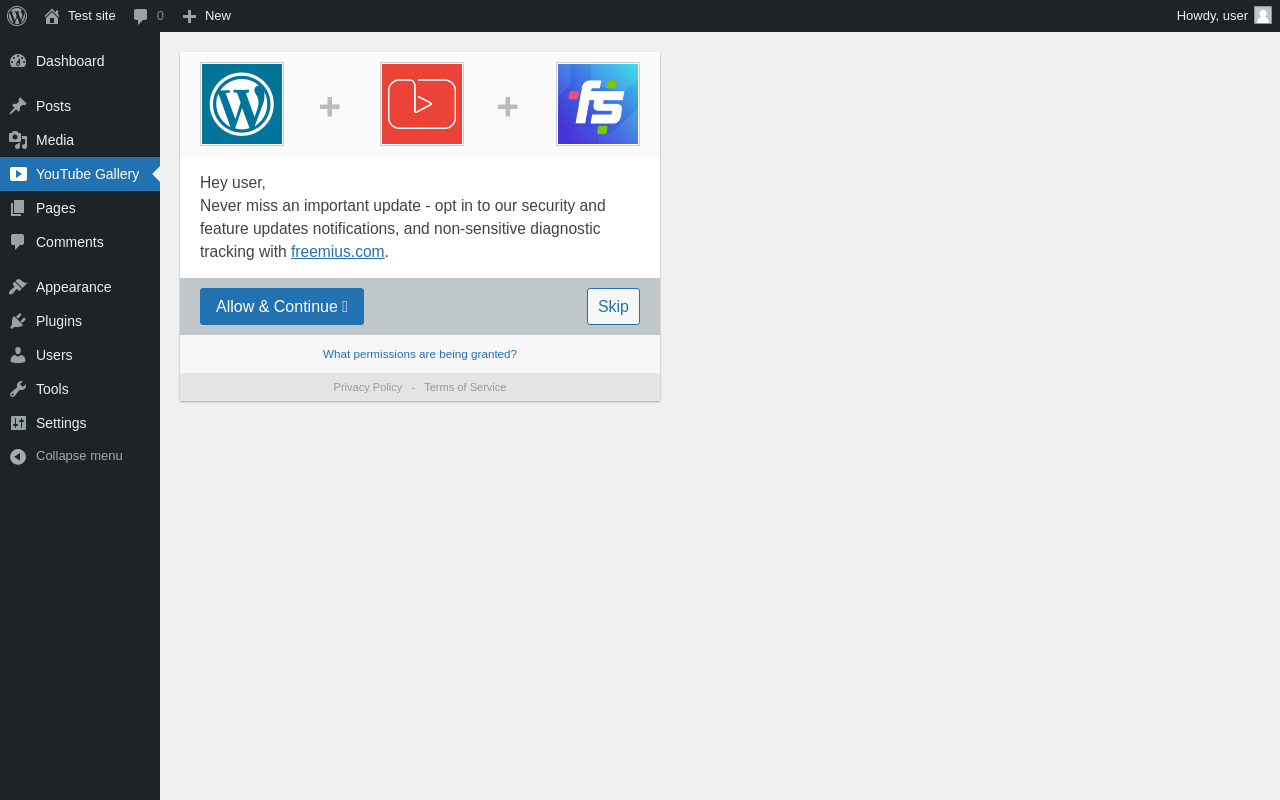
Task: Click the home icon beside Test site
Action: (x=52, y=16)
